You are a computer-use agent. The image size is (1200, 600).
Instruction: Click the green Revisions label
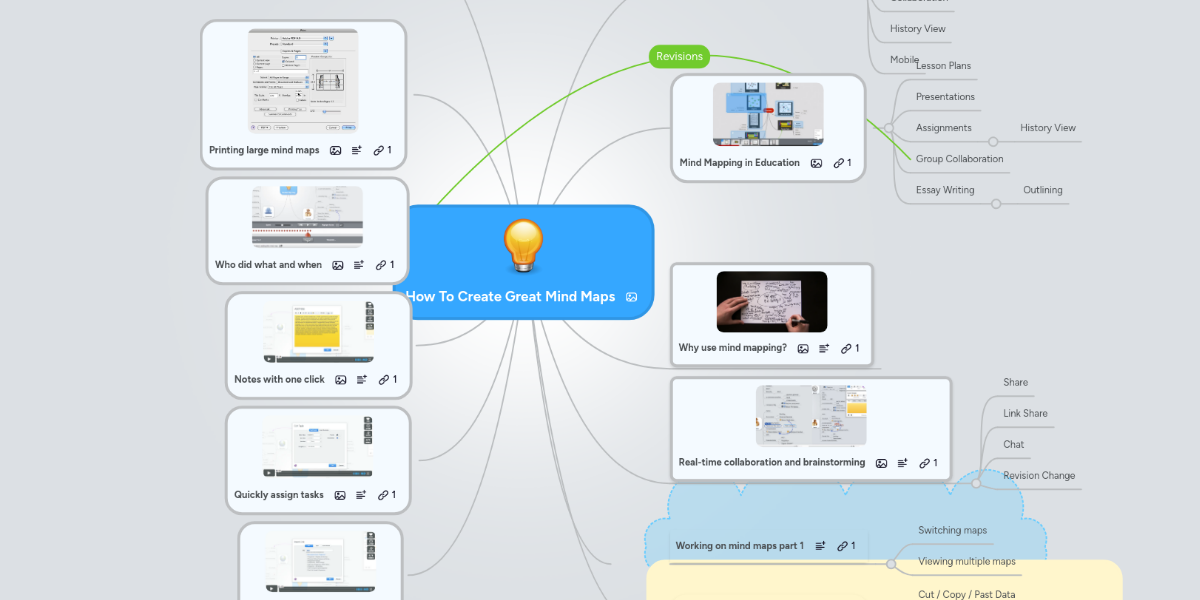click(x=679, y=56)
